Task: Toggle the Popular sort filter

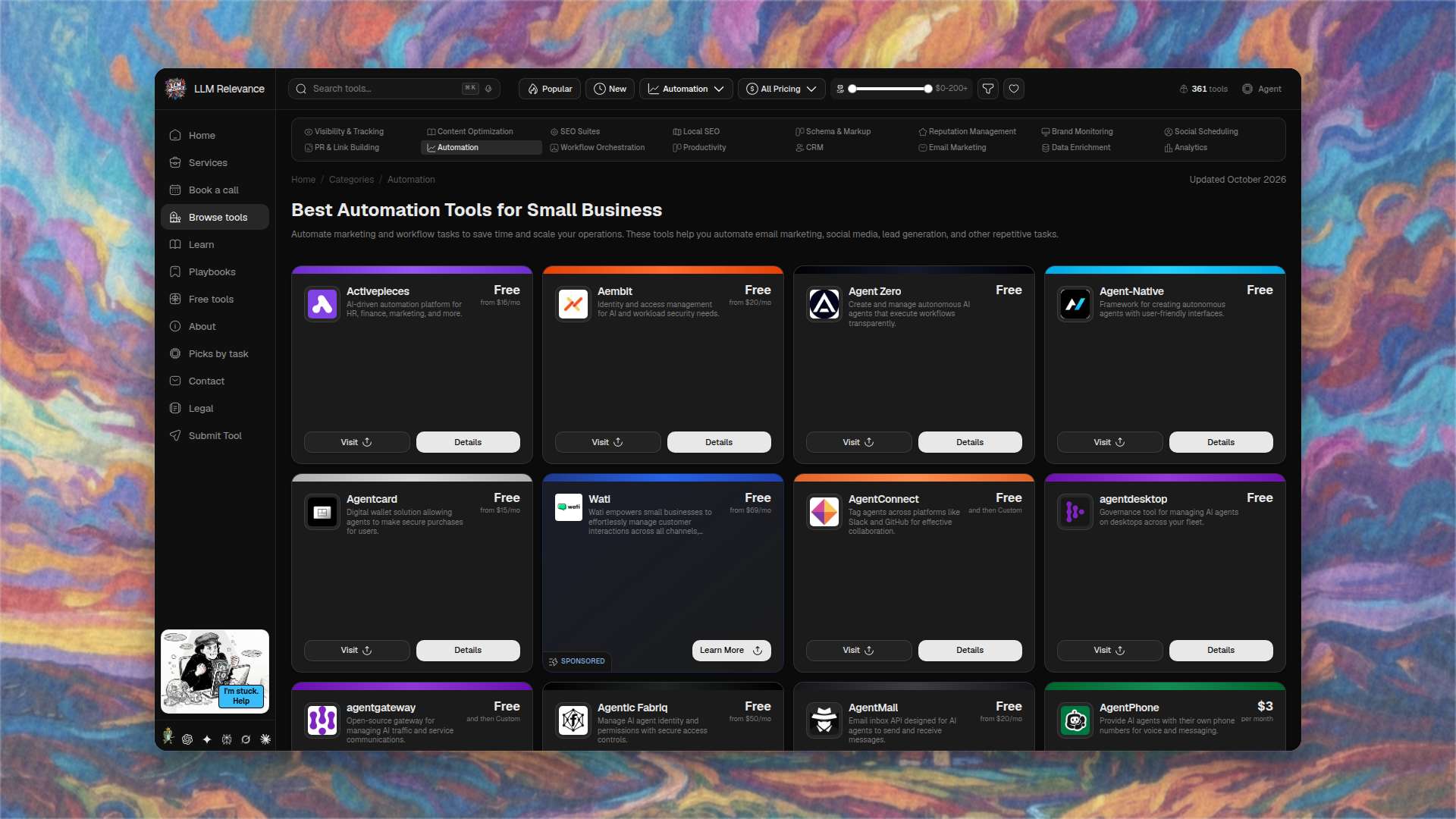Action: (x=550, y=89)
